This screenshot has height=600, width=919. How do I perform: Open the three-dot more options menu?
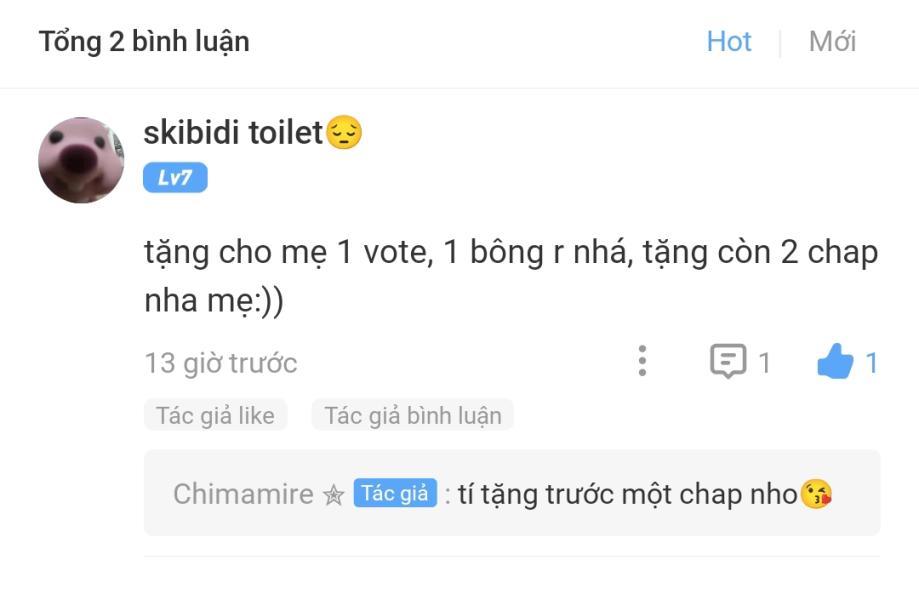(642, 361)
